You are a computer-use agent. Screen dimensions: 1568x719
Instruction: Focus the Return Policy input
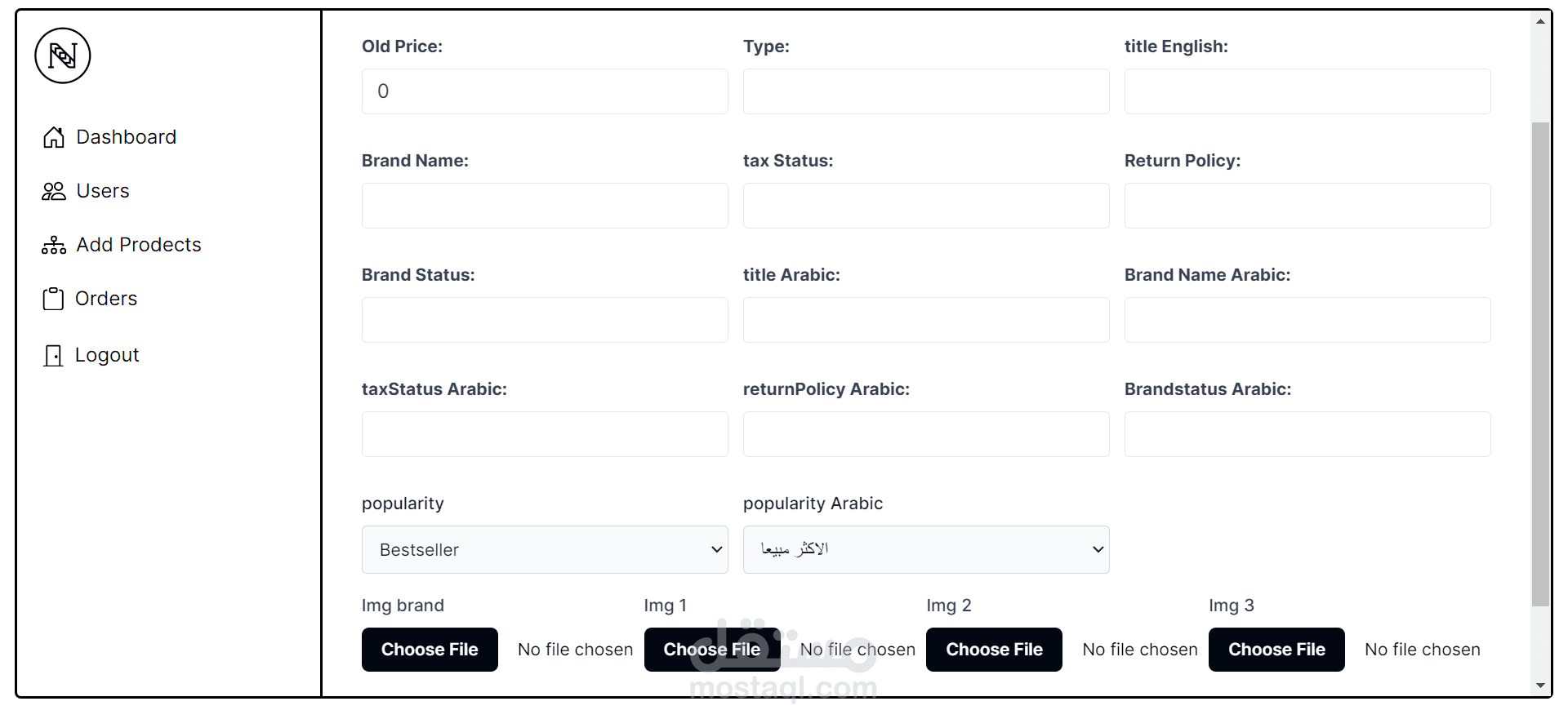point(1307,206)
